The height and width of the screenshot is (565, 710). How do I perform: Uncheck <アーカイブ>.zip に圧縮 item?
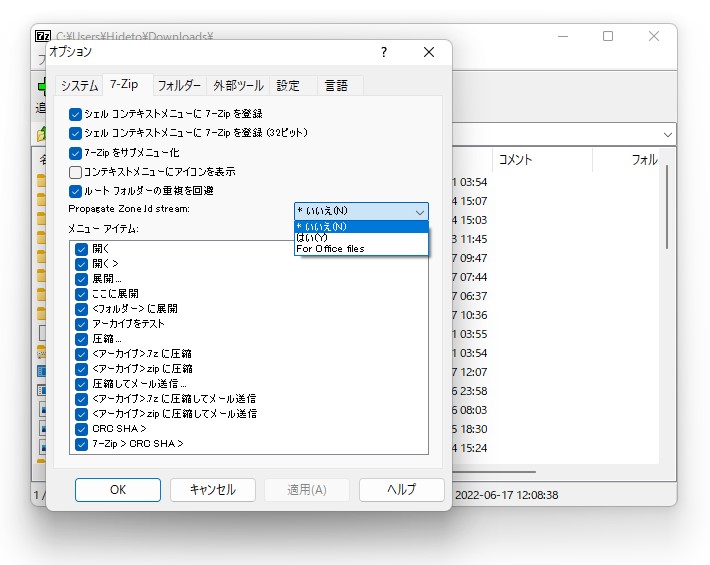pyautogui.click(x=82, y=369)
